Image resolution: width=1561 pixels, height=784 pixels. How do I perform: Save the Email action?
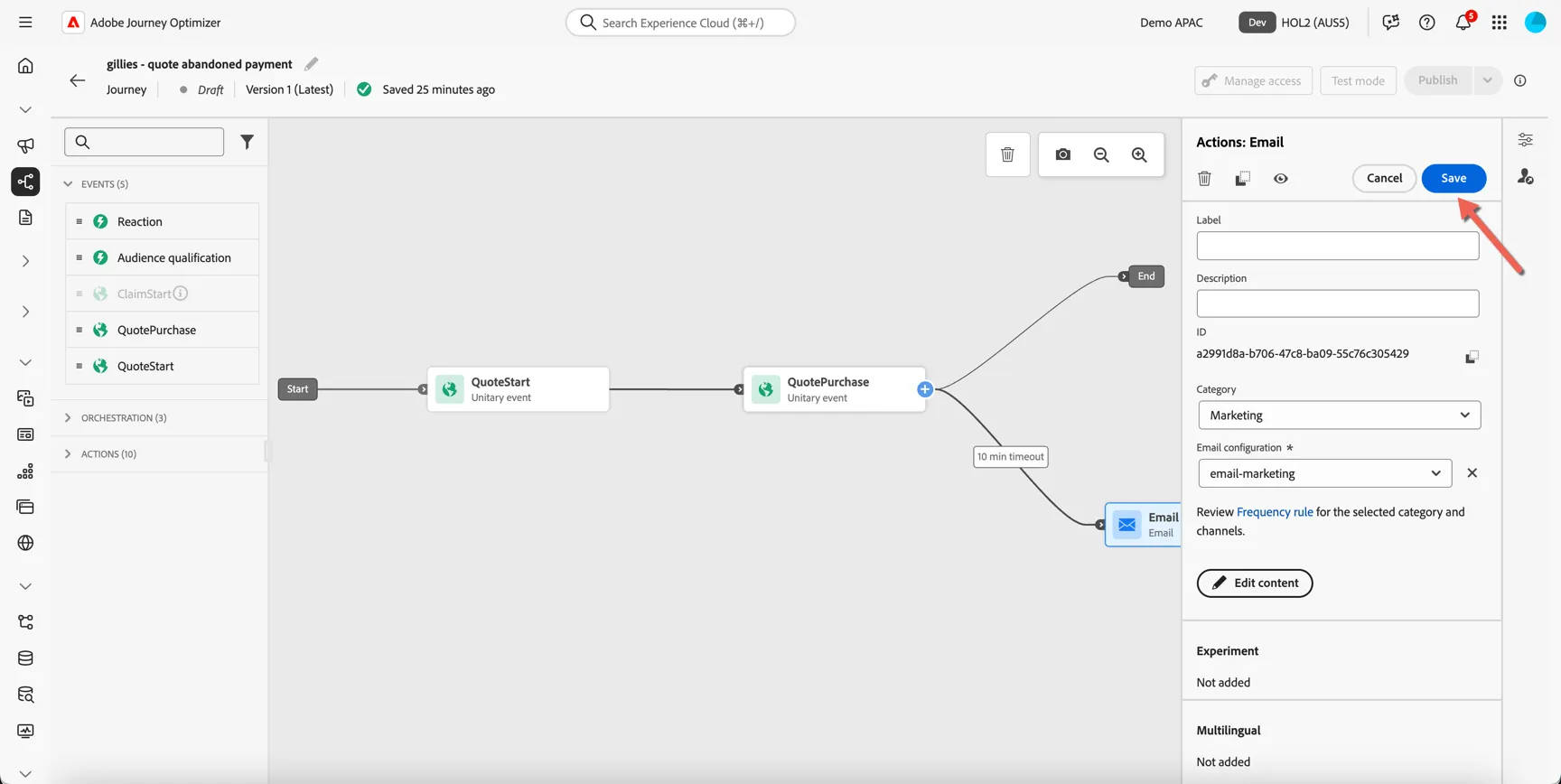pyautogui.click(x=1454, y=178)
